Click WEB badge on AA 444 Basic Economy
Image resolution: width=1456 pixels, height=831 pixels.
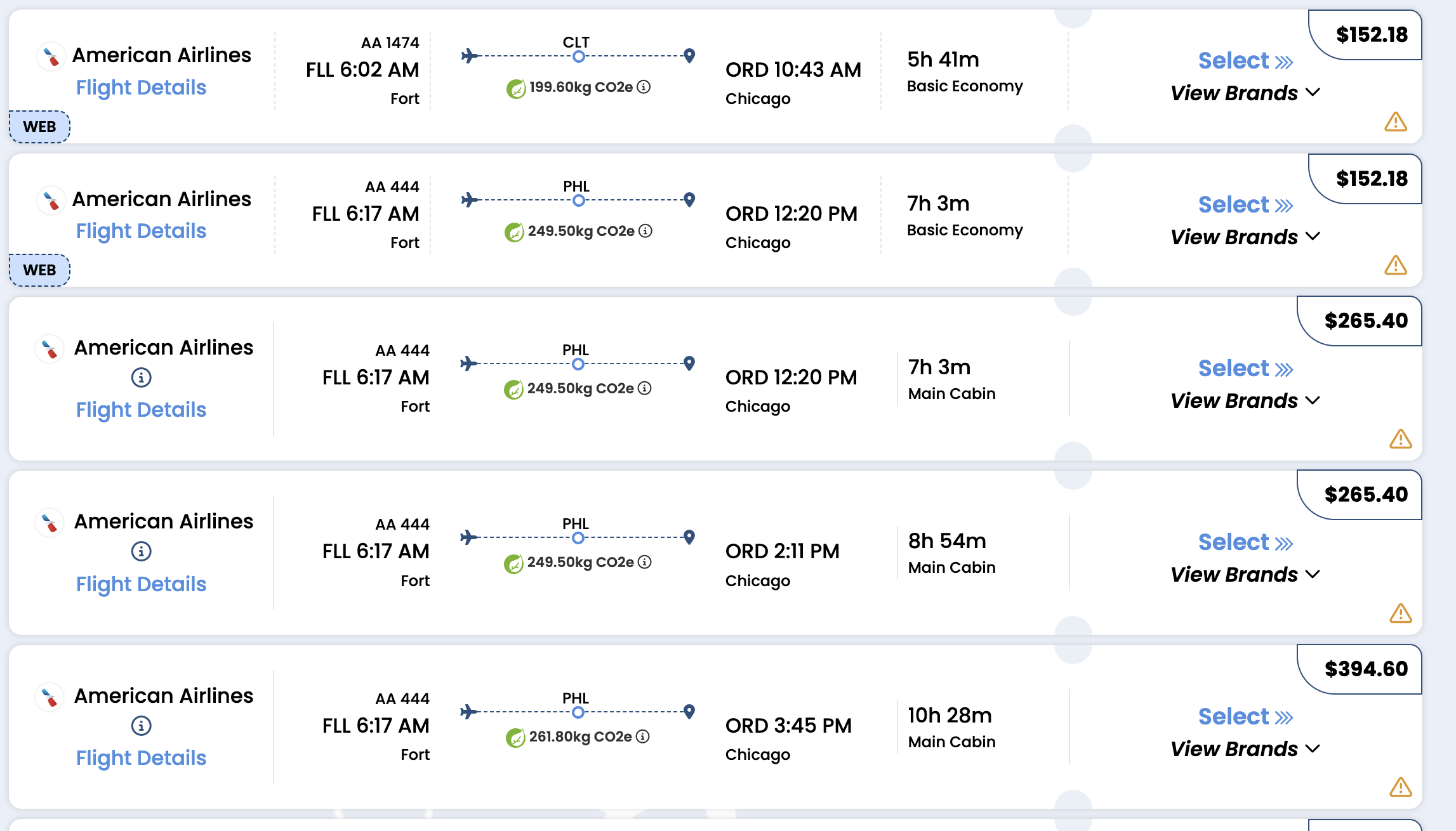[x=39, y=270]
